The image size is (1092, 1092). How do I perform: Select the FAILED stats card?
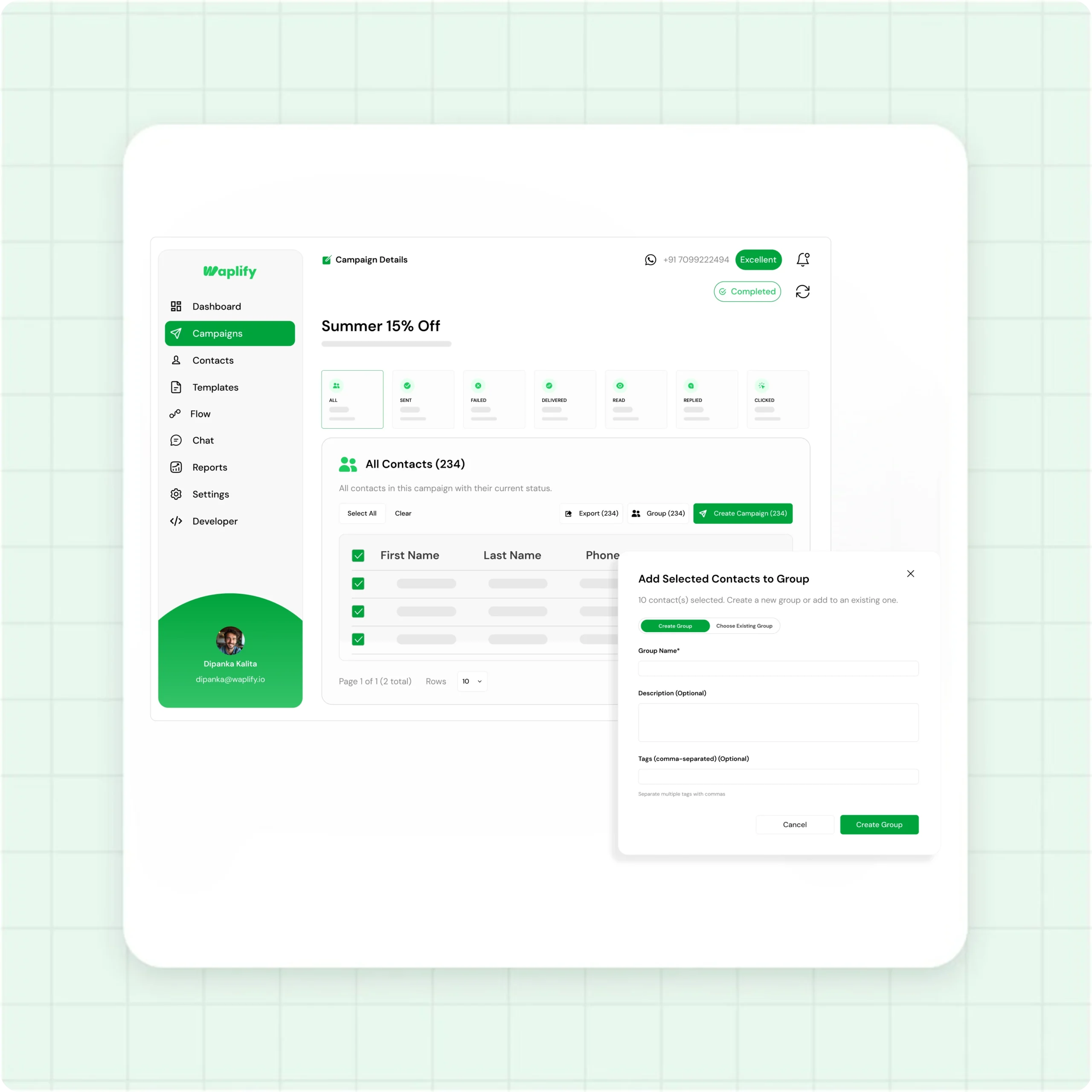click(494, 399)
